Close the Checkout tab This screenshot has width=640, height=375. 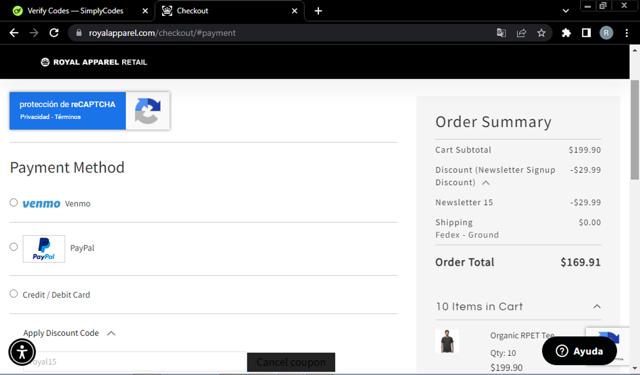[294, 11]
